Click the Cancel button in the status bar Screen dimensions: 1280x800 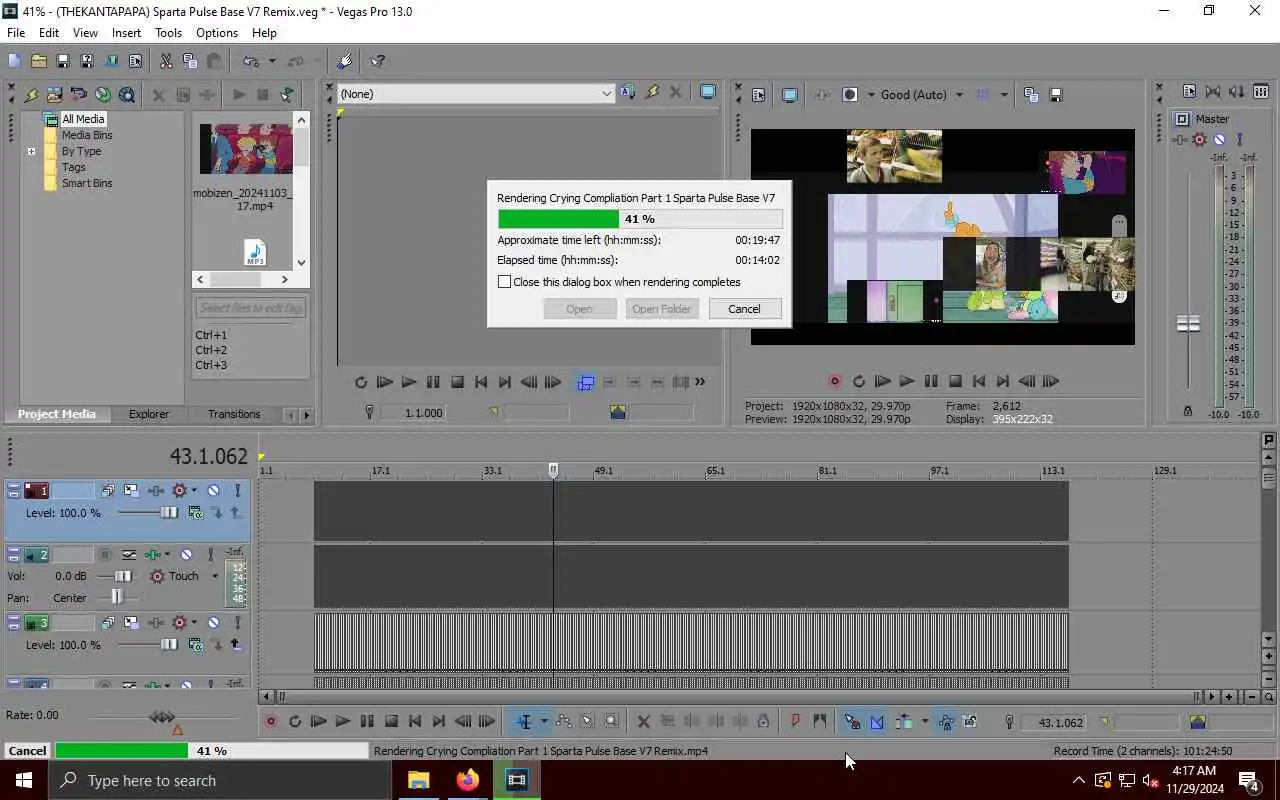pos(27,751)
